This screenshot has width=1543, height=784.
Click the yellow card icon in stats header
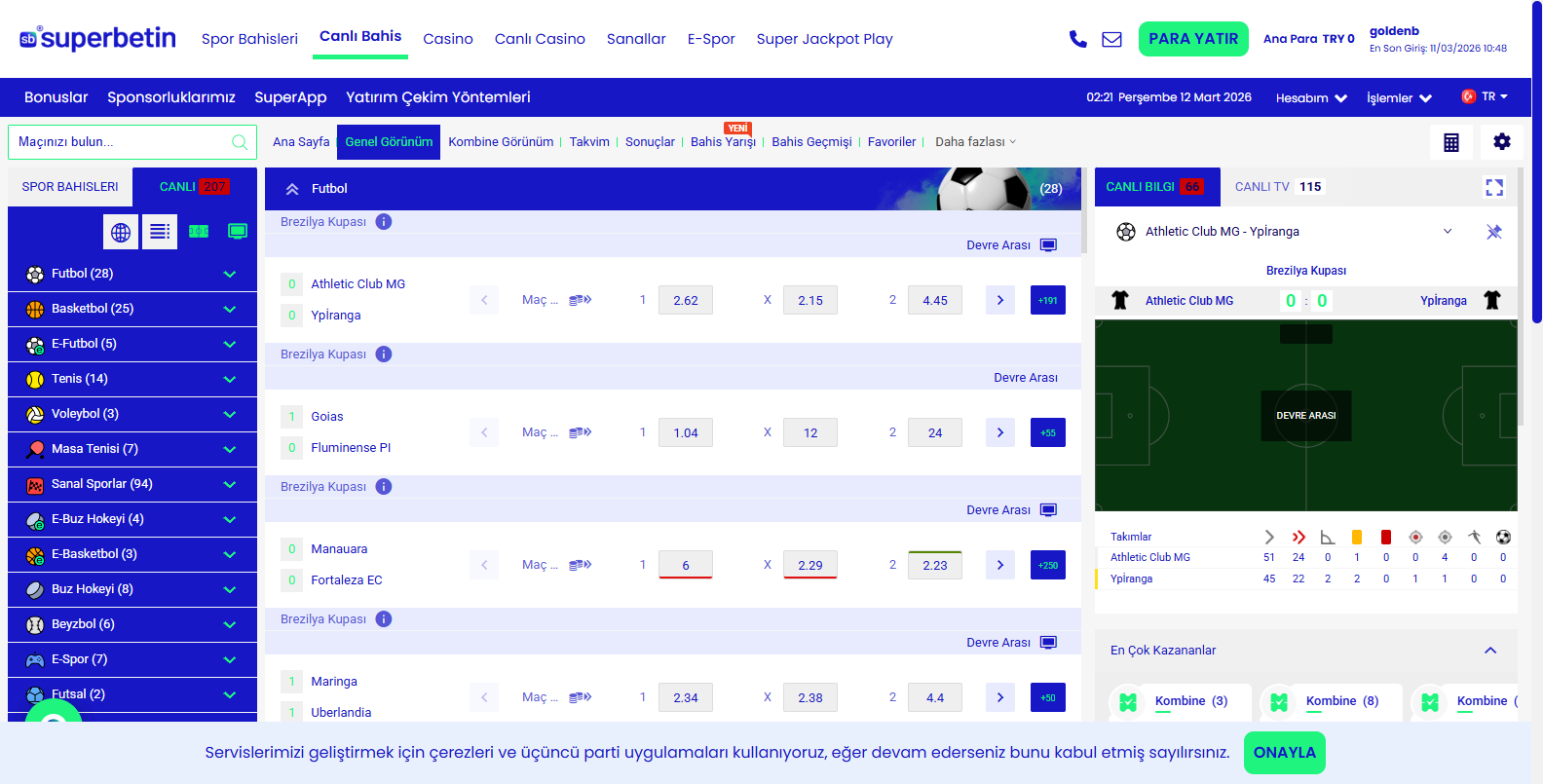[1357, 537]
